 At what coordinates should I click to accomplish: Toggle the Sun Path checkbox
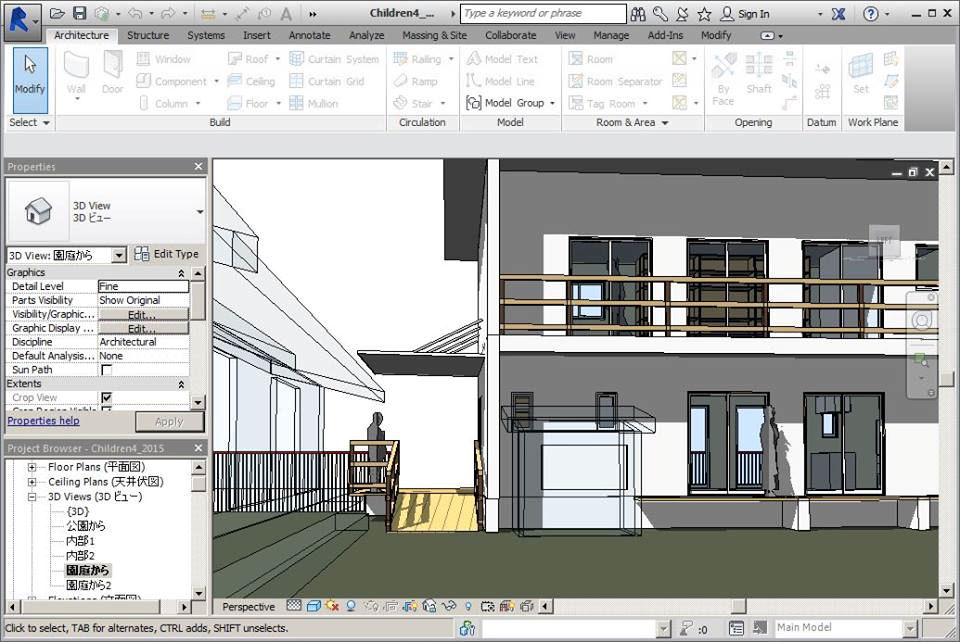tap(107, 370)
